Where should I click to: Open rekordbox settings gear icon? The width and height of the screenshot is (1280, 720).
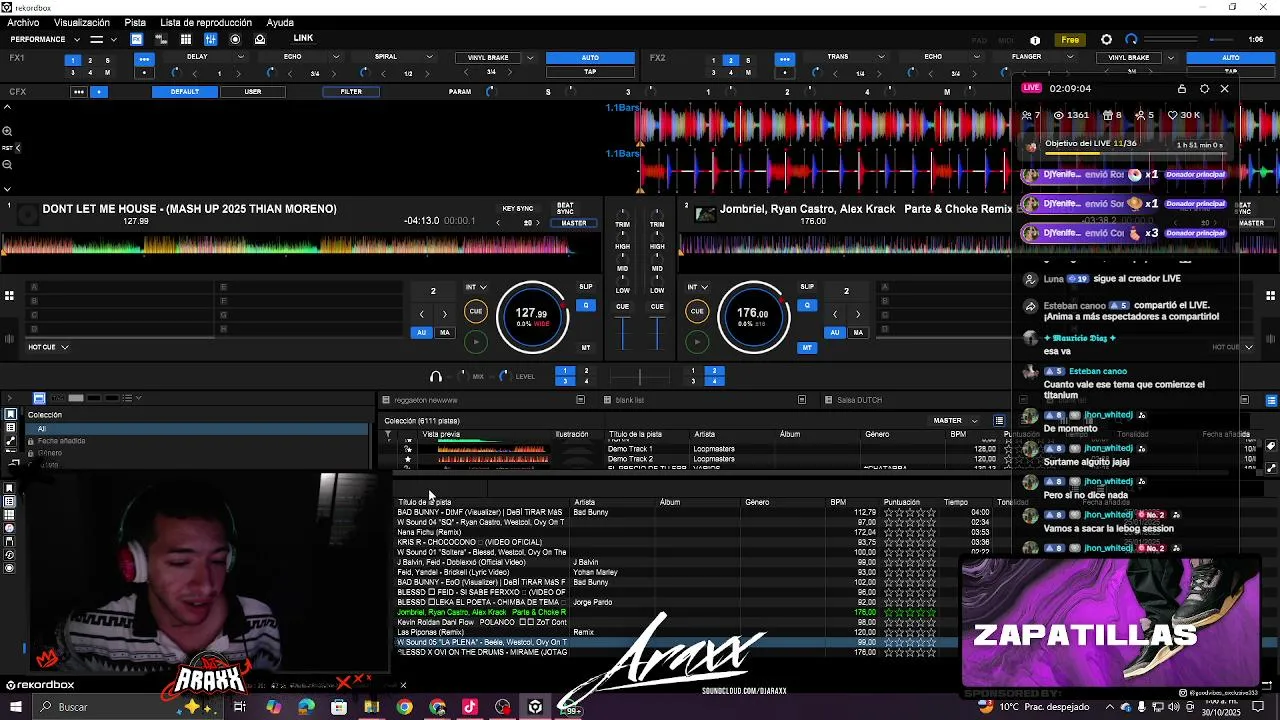pos(1106,40)
